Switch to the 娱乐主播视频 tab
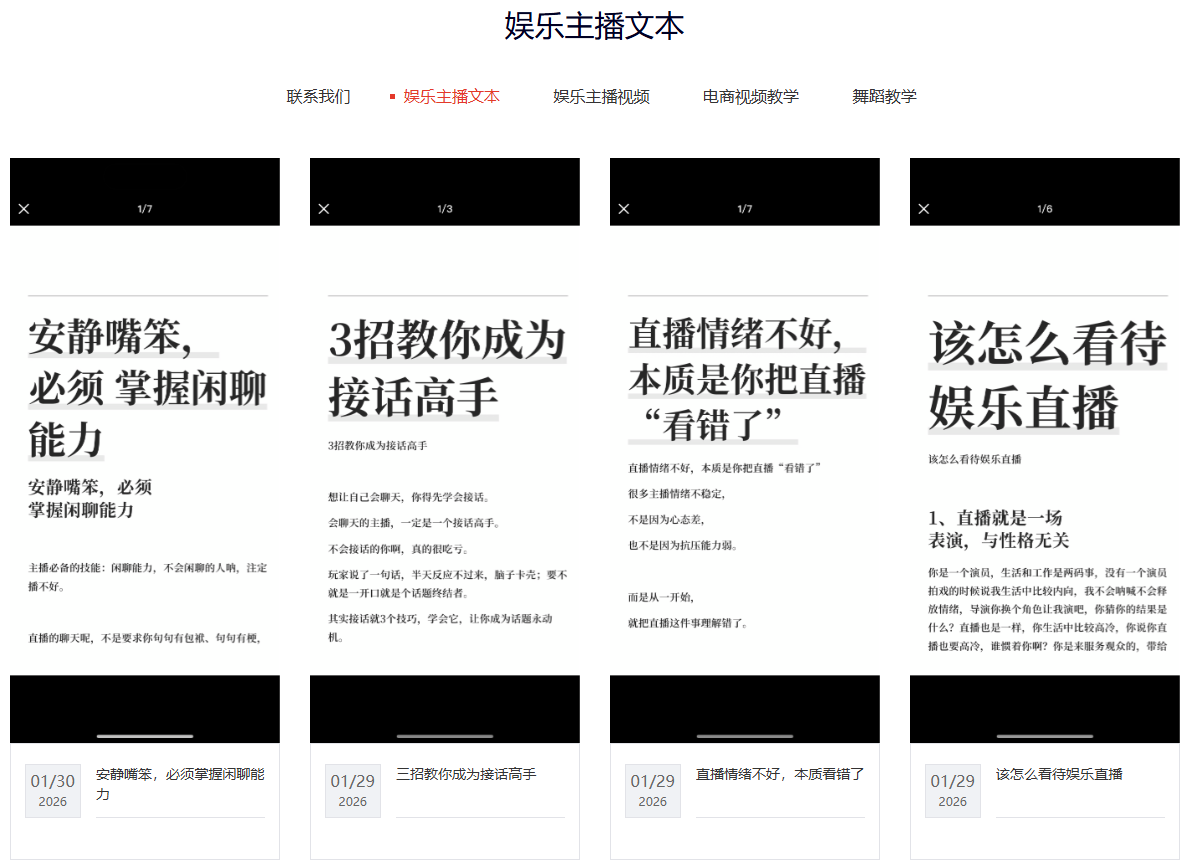This screenshot has height=868, width=1193. point(601,97)
